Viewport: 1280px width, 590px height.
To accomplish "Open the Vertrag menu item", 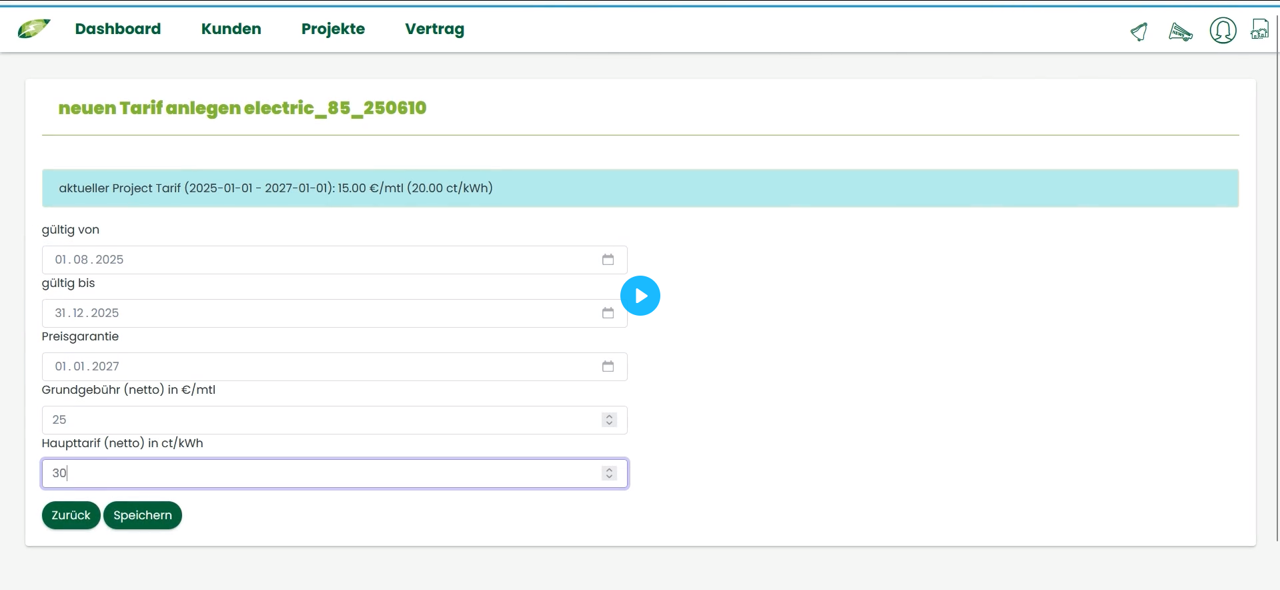I will pyautogui.click(x=434, y=29).
